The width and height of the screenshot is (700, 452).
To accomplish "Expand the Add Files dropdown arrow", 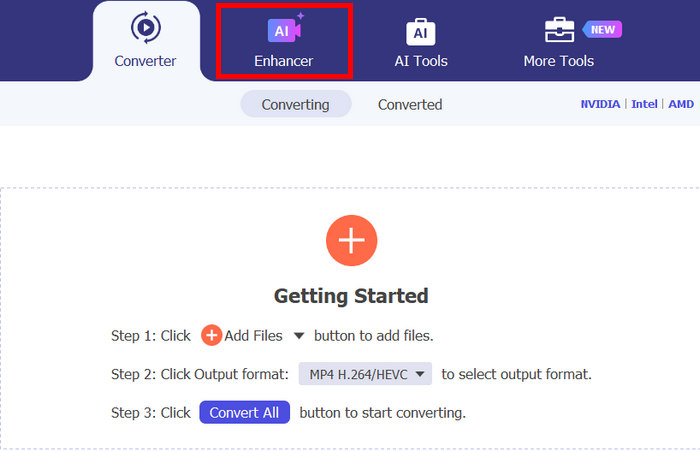I will click(x=299, y=335).
